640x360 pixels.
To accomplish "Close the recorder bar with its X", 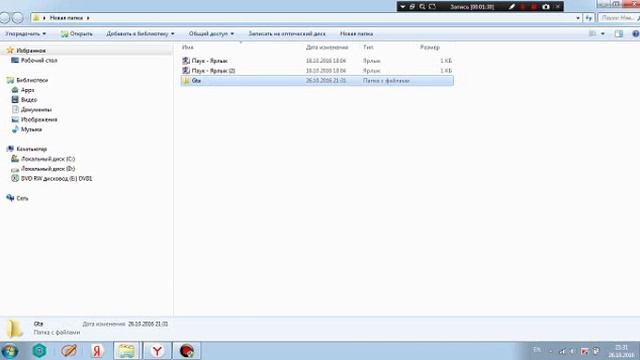I will (558, 7).
